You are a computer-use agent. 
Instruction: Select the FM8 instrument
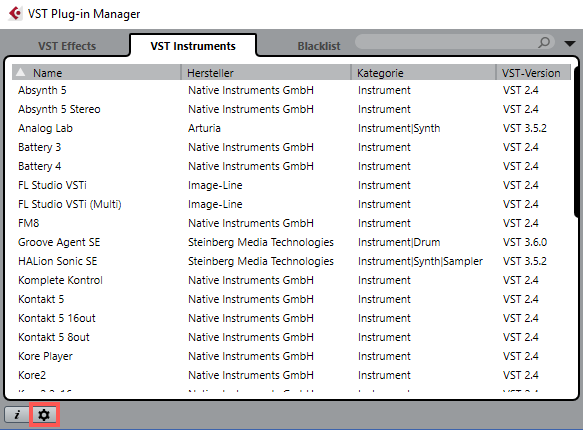click(x=292, y=223)
